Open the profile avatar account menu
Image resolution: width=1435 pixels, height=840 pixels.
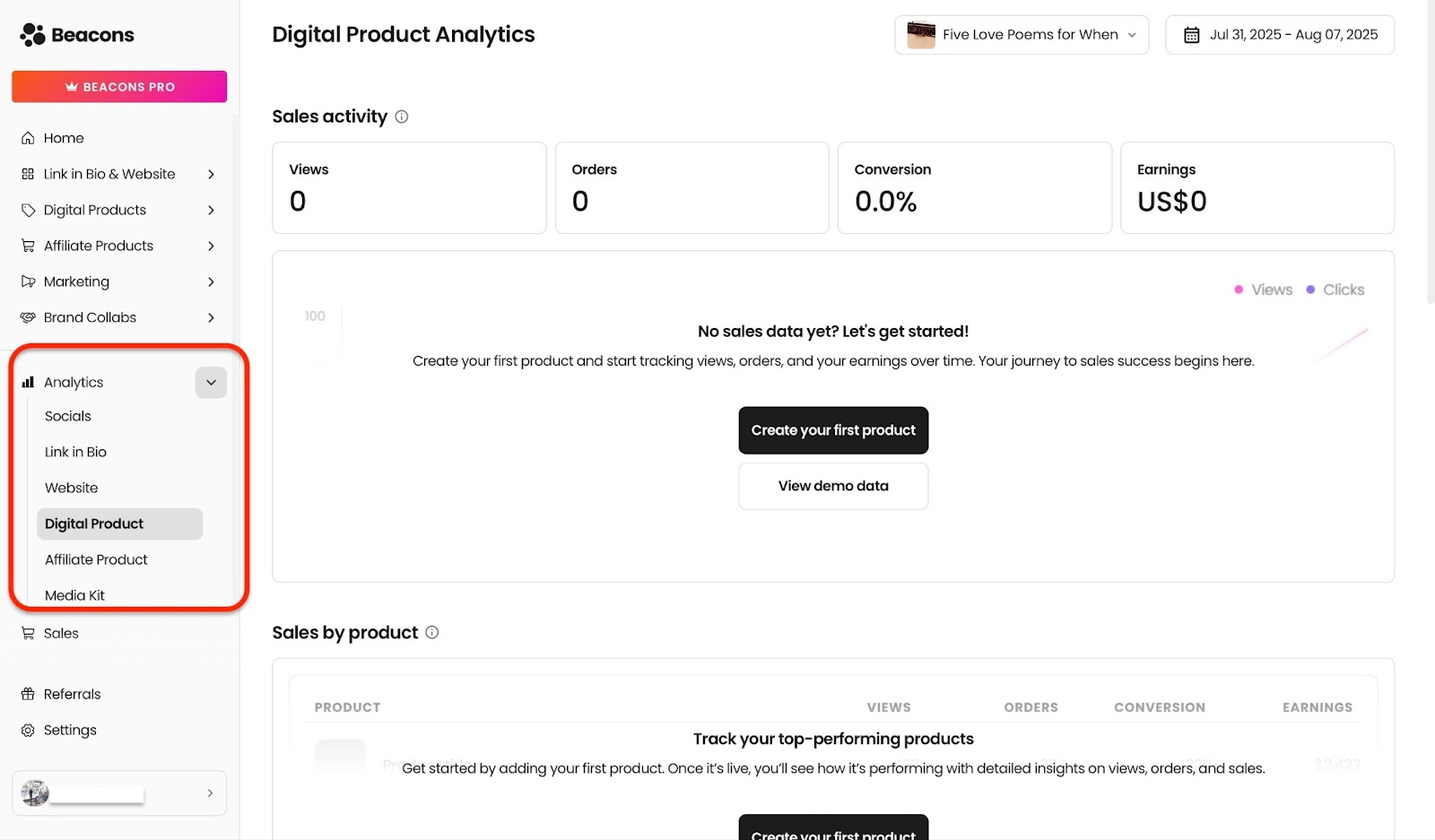(119, 793)
